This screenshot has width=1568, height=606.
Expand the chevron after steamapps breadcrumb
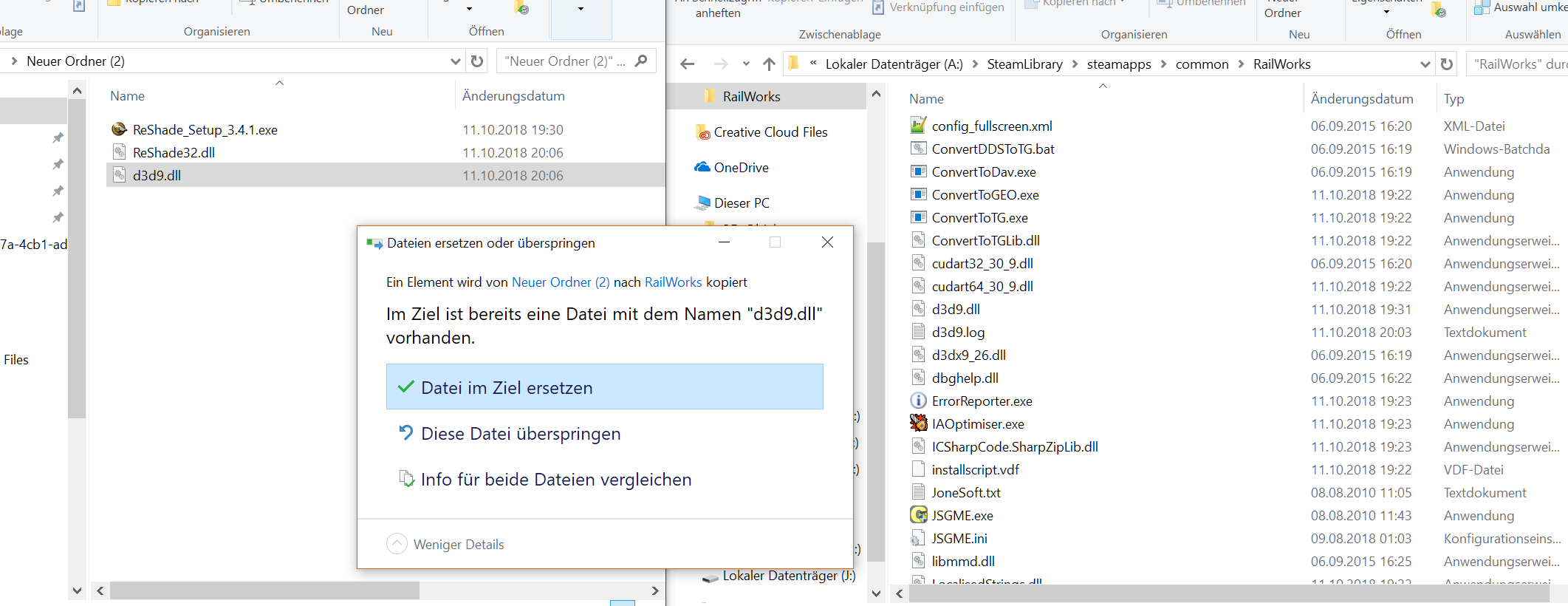tap(1163, 64)
